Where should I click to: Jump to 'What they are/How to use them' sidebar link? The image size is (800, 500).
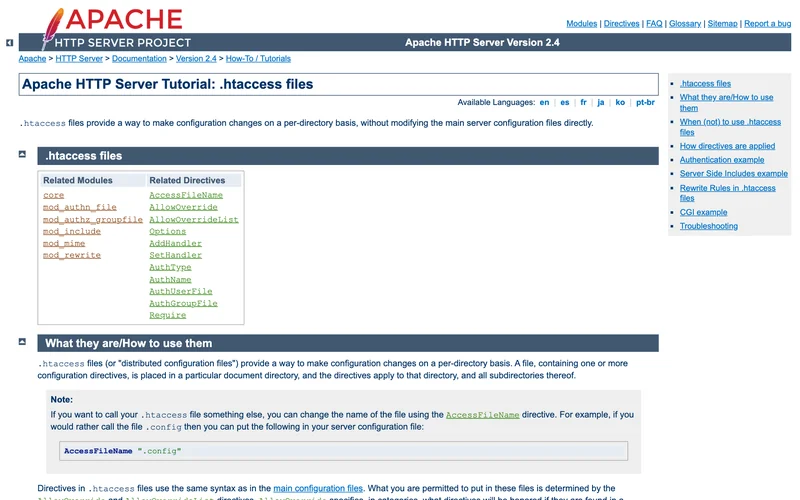pyautogui.click(x=727, y=103)
